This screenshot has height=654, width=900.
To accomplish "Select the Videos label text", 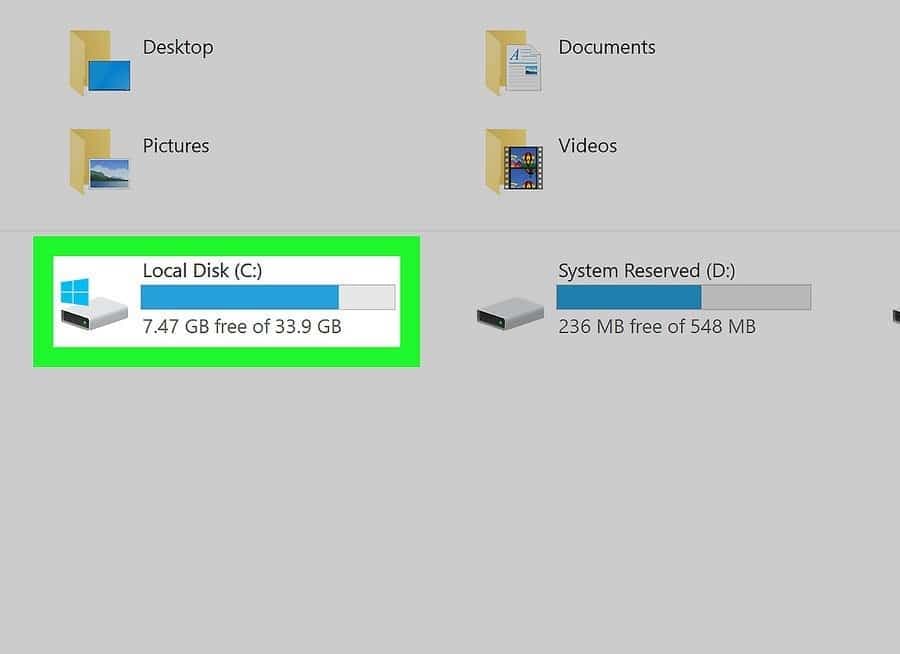I will (588, 146).
